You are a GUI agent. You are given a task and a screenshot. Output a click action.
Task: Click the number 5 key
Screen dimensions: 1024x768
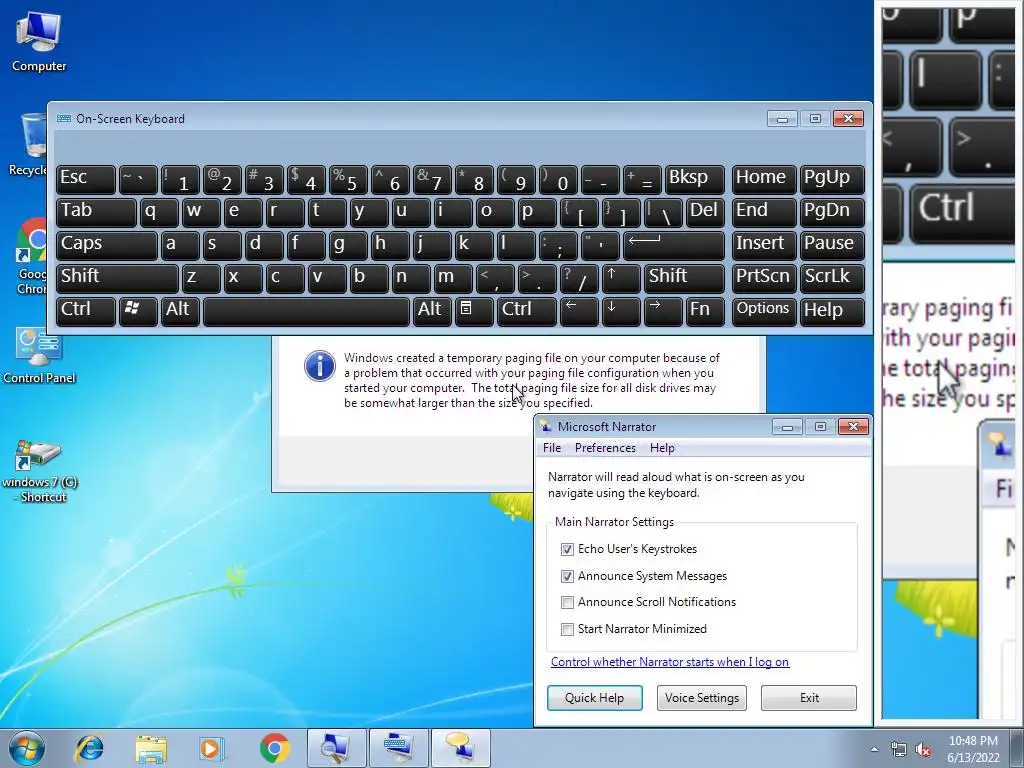click(348, 180)
